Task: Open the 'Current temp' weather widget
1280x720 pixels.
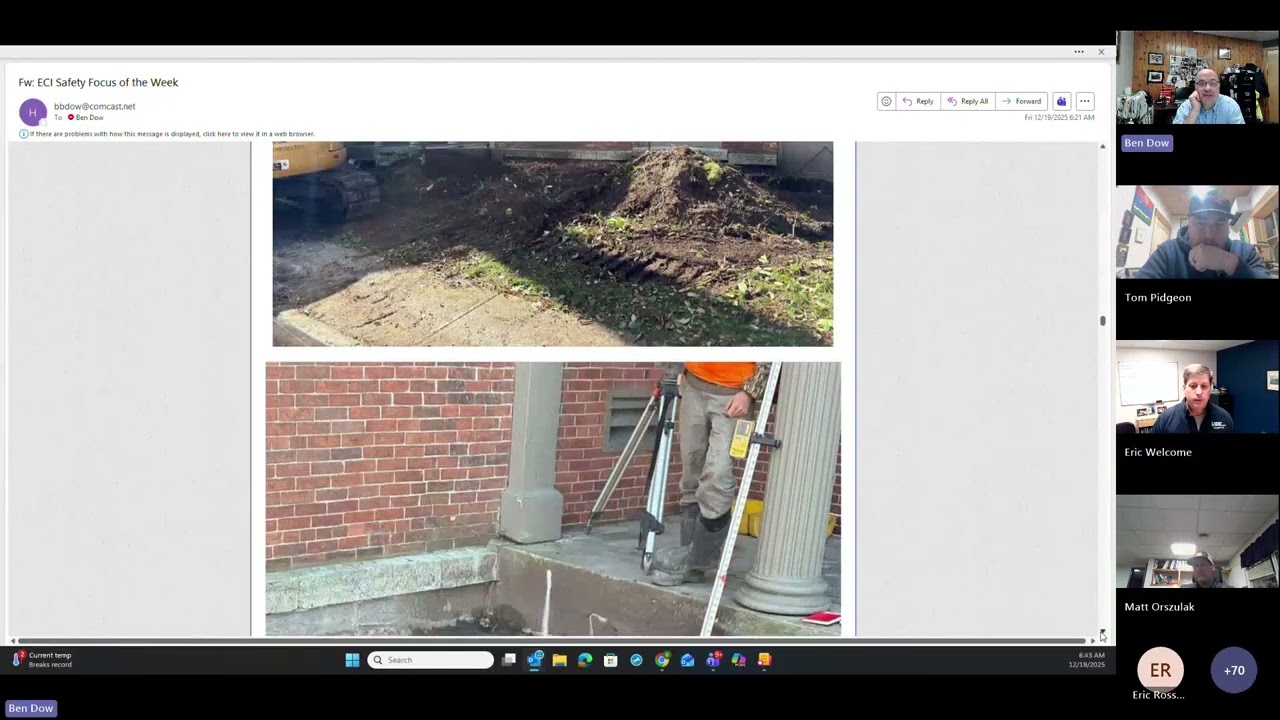Action: [42, 660]
